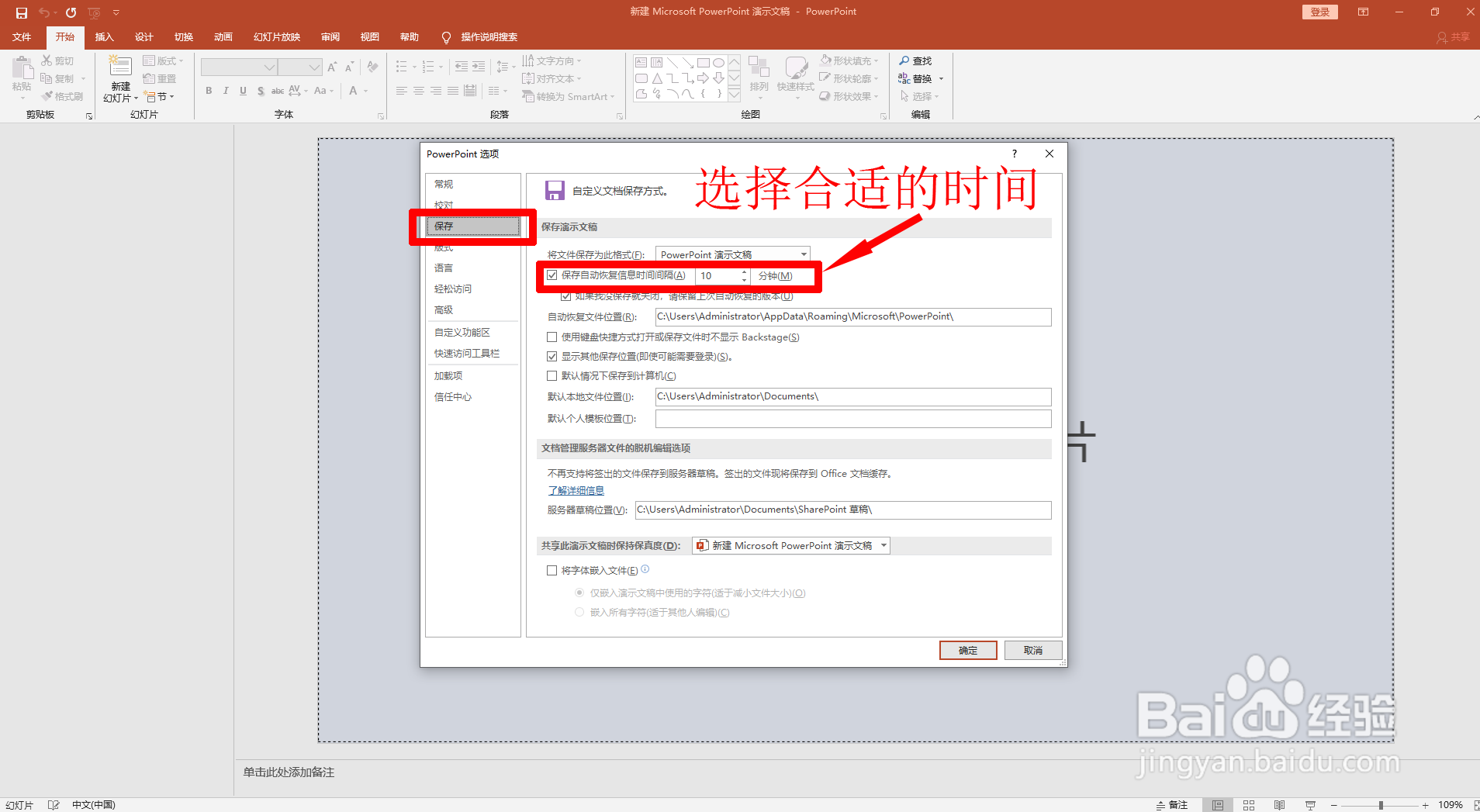The image size is (1480, 812).
Task: Click the AutoRecover file location field
Action: tap(853, 316)
